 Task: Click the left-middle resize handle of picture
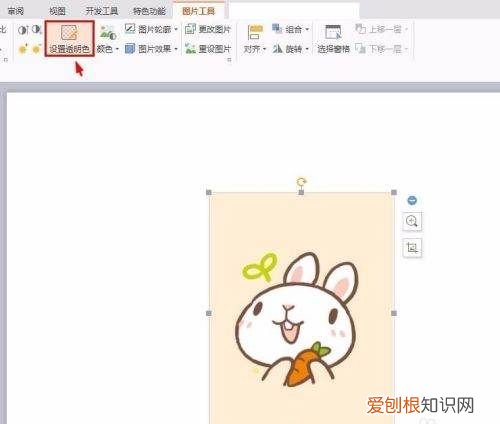point(209,313)
